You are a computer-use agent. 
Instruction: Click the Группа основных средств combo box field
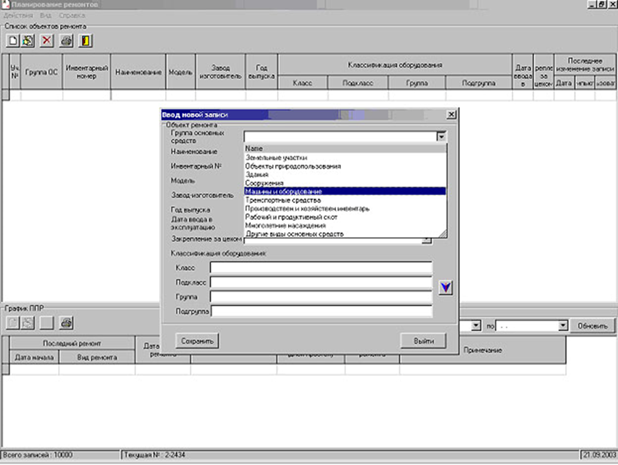click(x=340, y=136)
